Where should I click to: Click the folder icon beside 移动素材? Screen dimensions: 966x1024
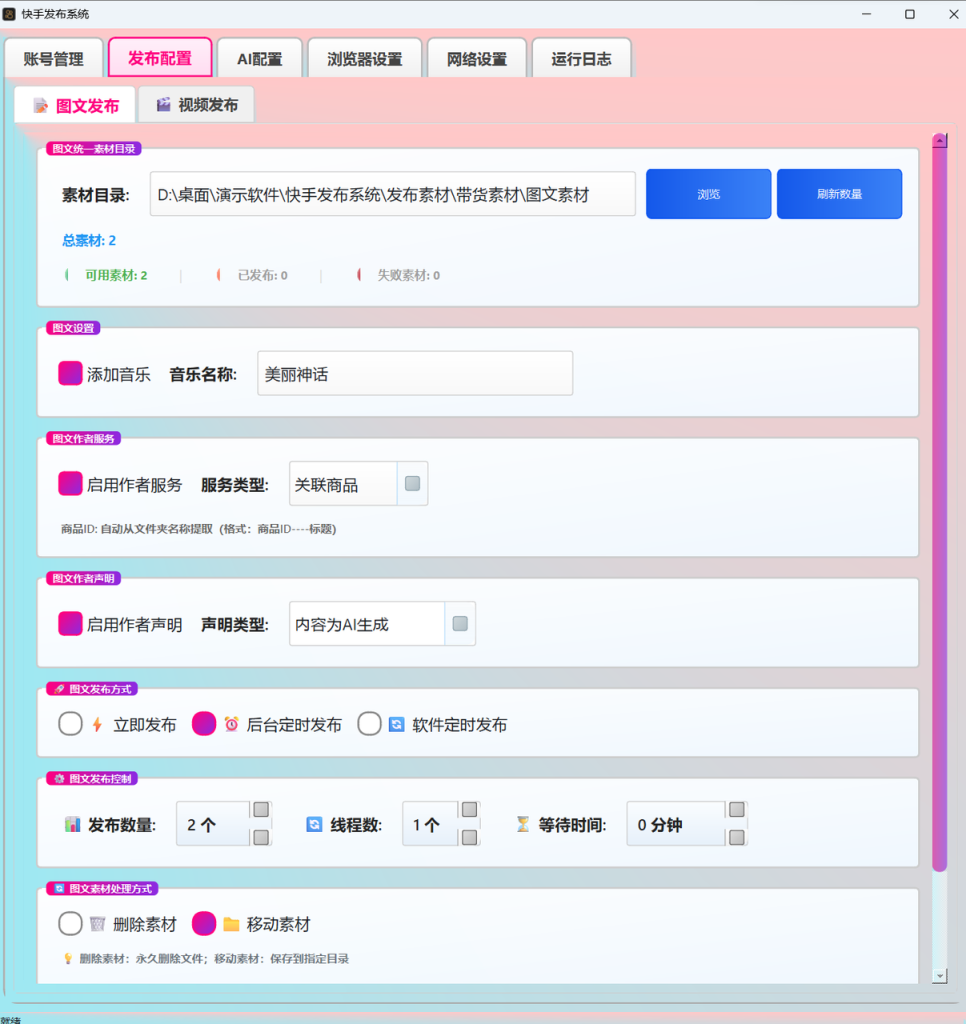coord(231,924)
